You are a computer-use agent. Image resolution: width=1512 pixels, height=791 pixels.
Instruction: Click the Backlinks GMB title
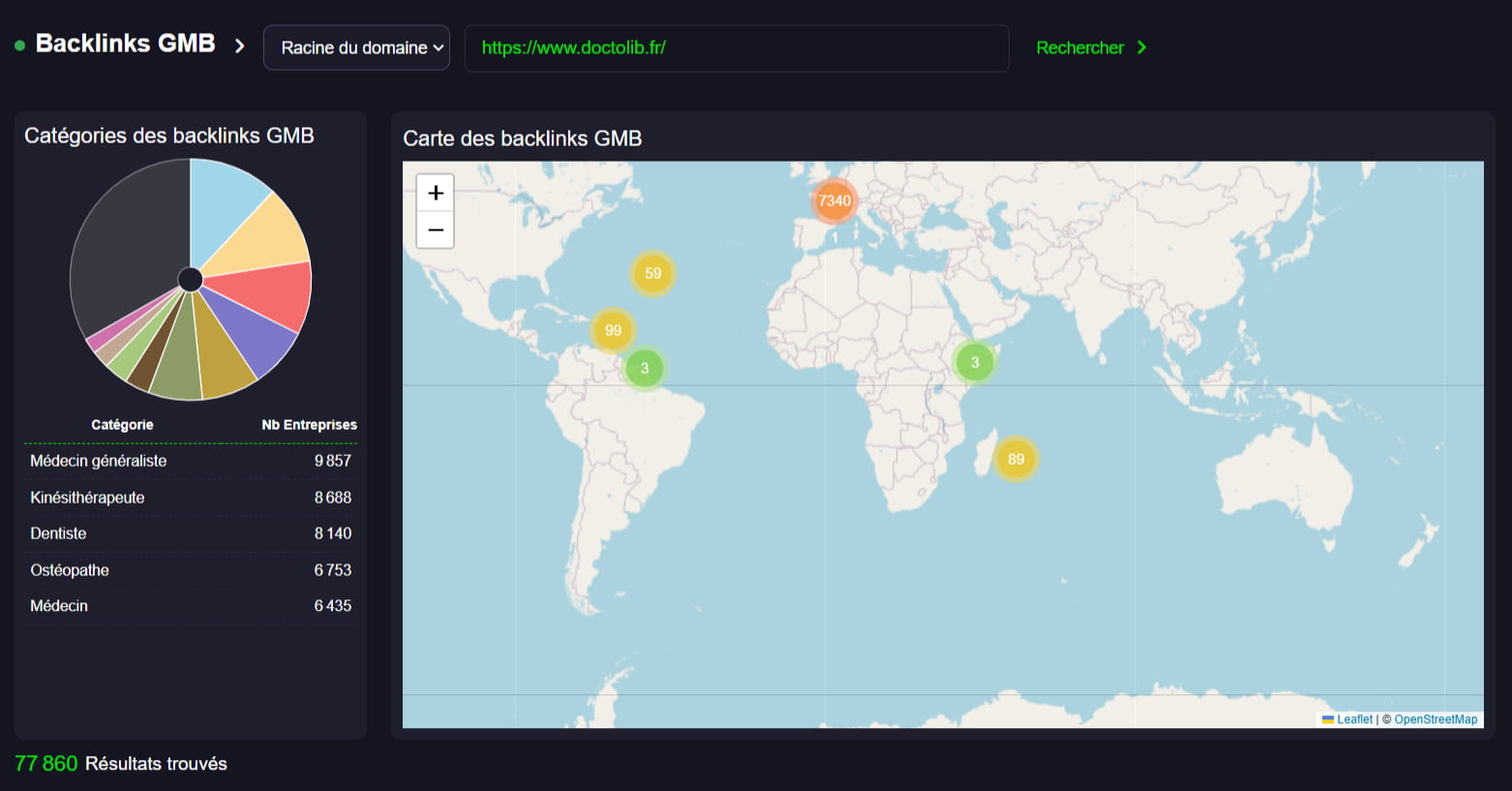(x=125, y=44)
